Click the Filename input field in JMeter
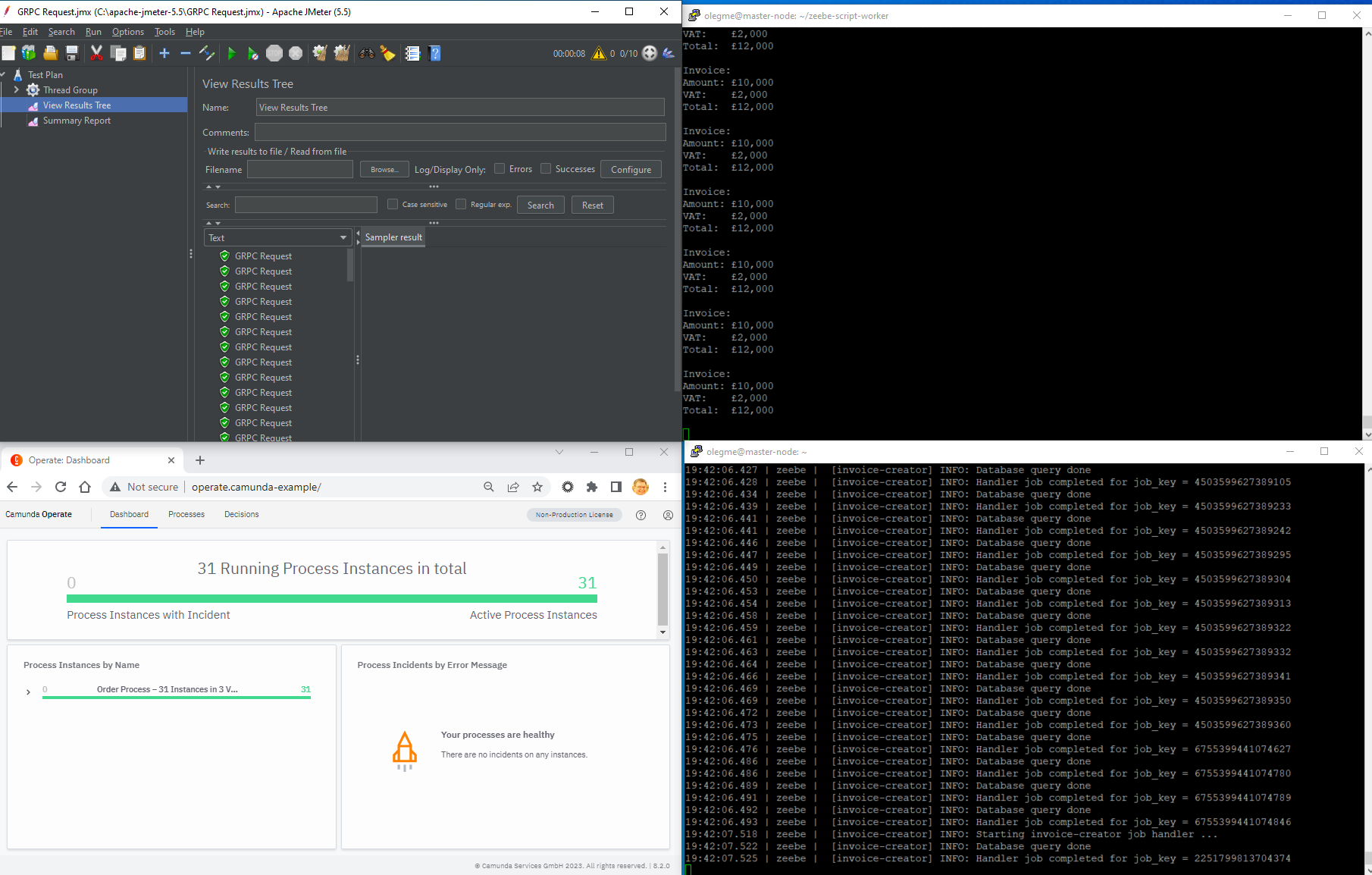Image resolution: width=1372 pixels, height=875 pixels. click(x=300, y=169)
